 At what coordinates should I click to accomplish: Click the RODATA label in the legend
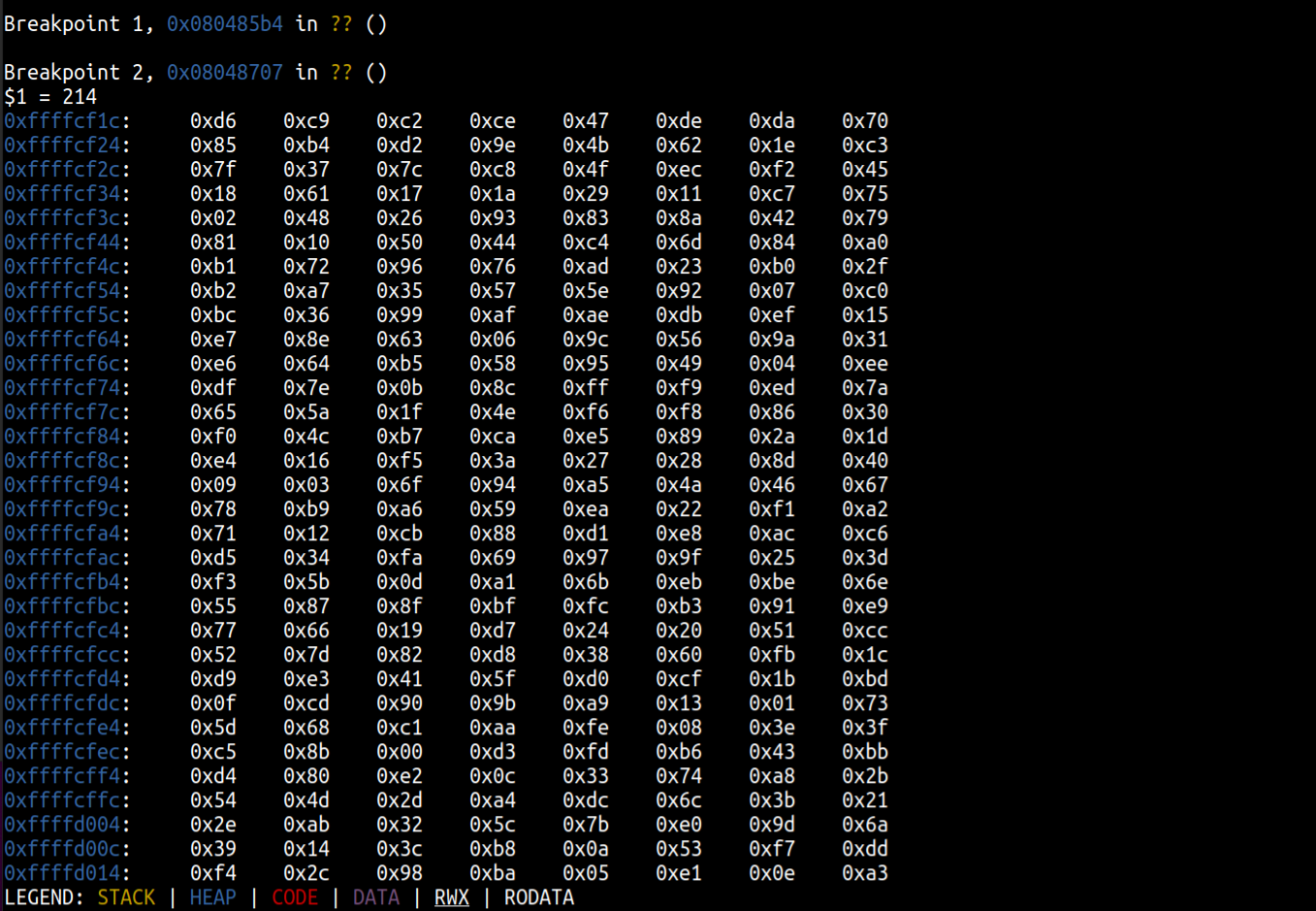click(538, 897)
